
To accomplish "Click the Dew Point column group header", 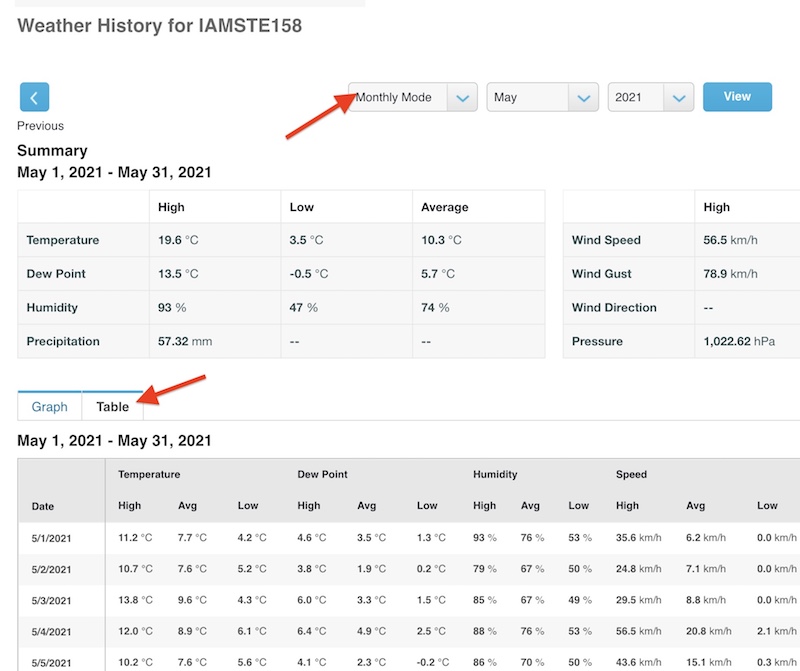I will [x=323, y=474].
